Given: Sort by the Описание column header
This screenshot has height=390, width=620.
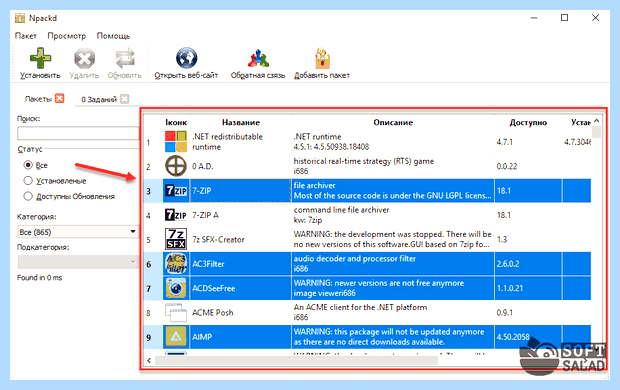Looking at the screenshot, I should click(x=393, y=123).
